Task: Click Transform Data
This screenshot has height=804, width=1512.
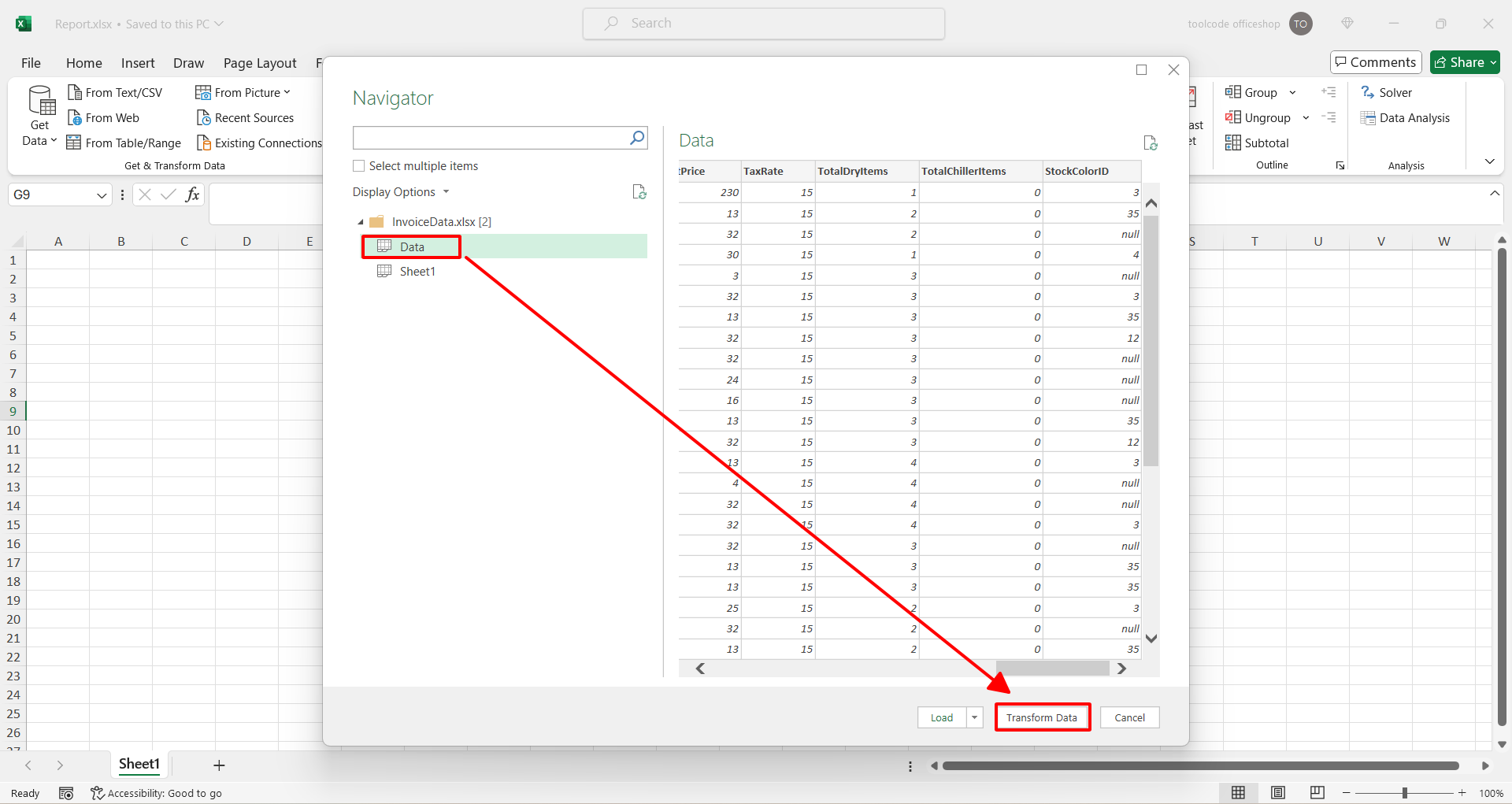Action: 1042,717
